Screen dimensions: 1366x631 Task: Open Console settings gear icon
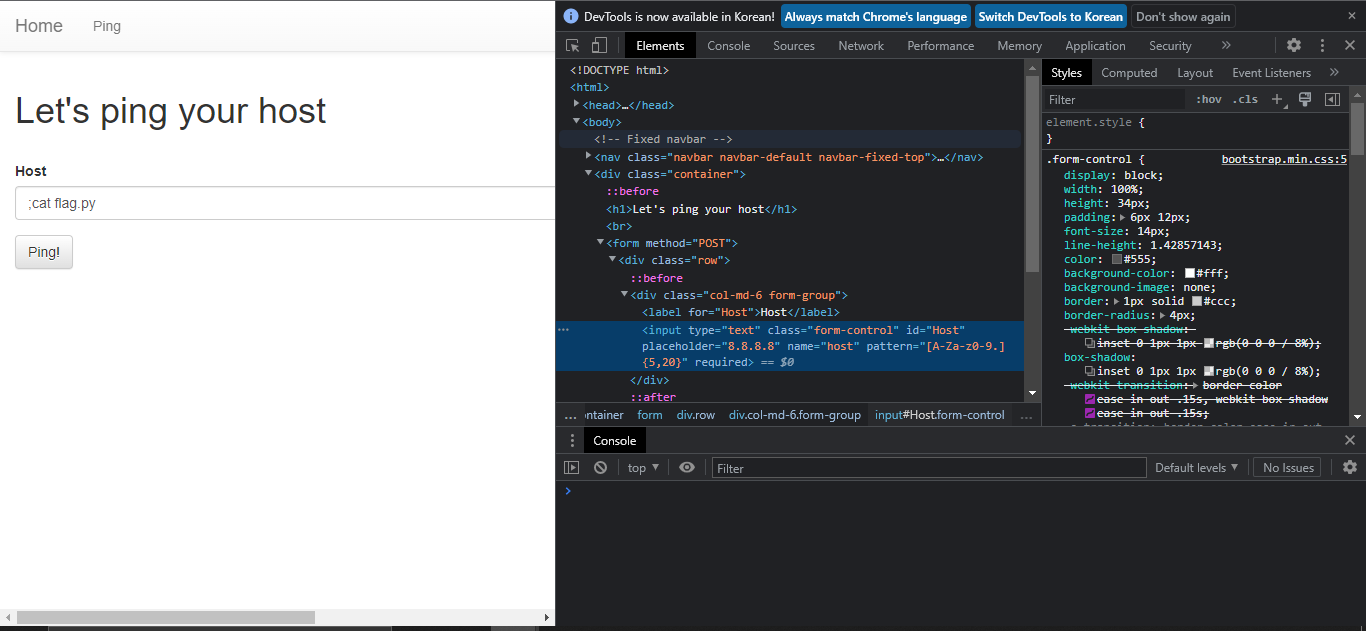click(1350, 467)
